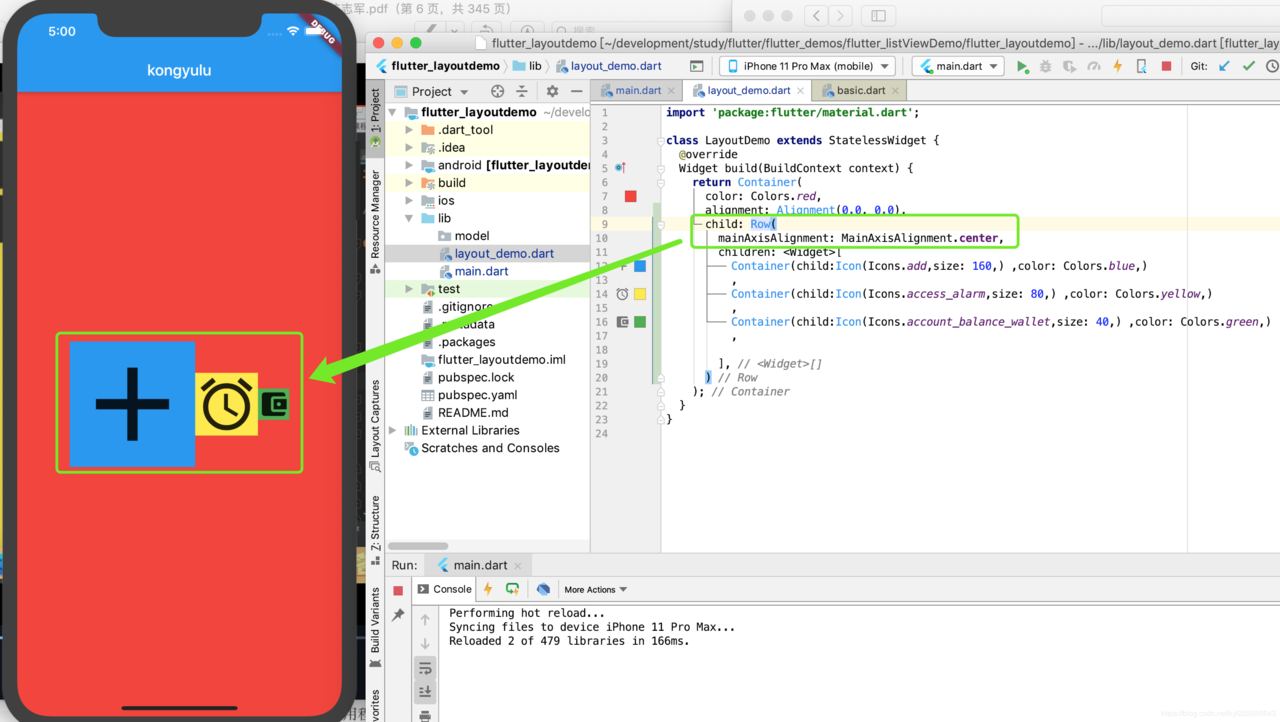
Task: Click back arrow in the window behind
Action: [x=817, y=15]
